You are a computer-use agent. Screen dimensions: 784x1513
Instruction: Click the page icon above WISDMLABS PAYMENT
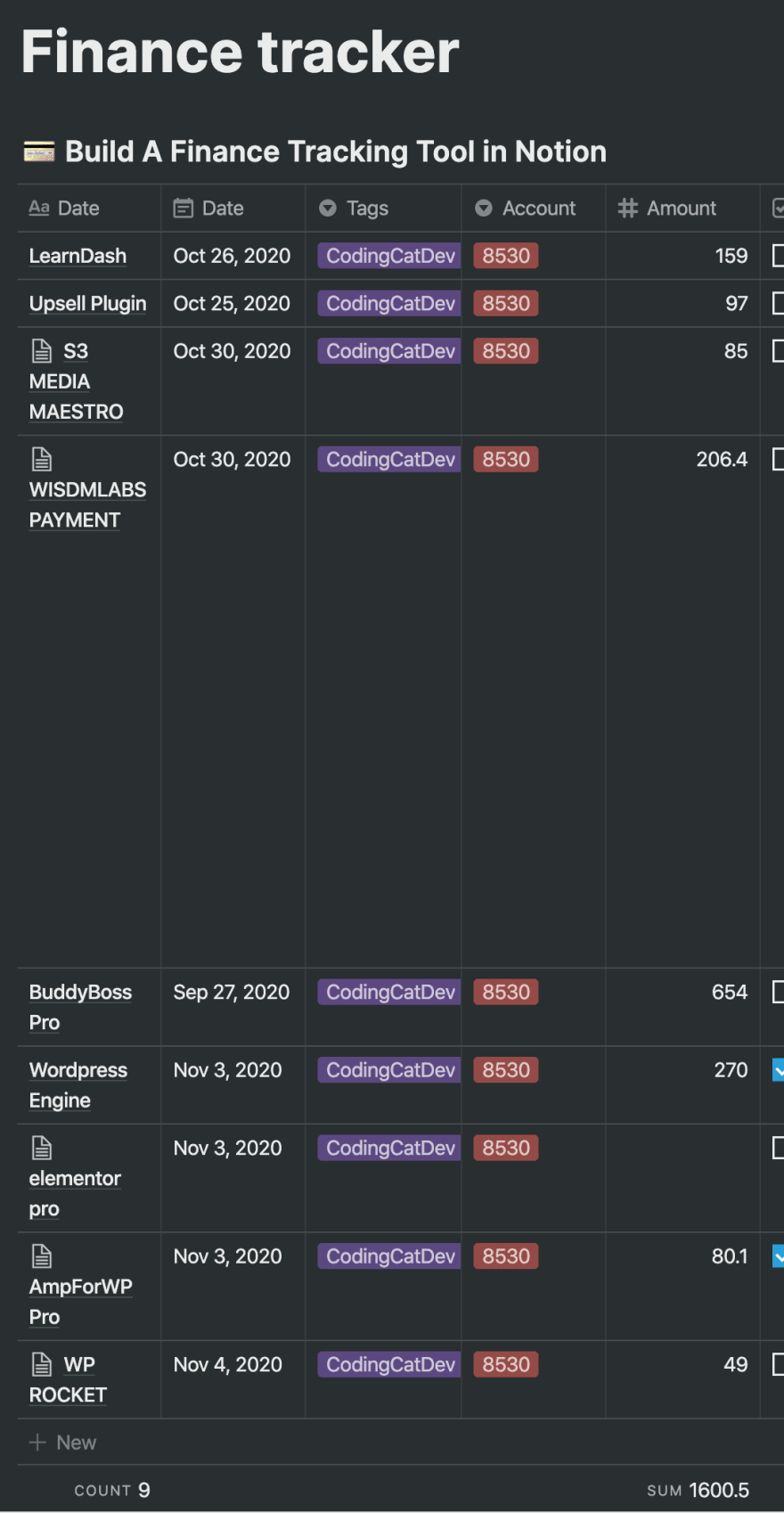[x=42, y=459]
